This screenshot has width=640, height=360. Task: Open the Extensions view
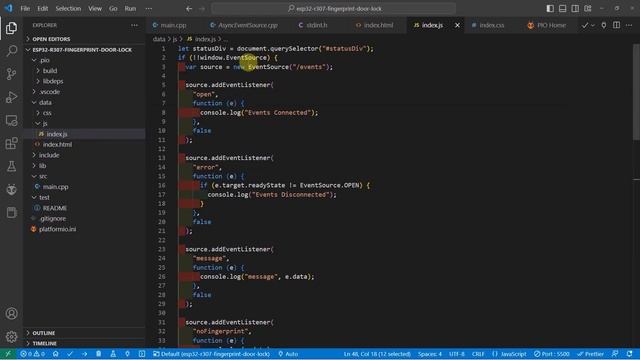pos(11,143)
